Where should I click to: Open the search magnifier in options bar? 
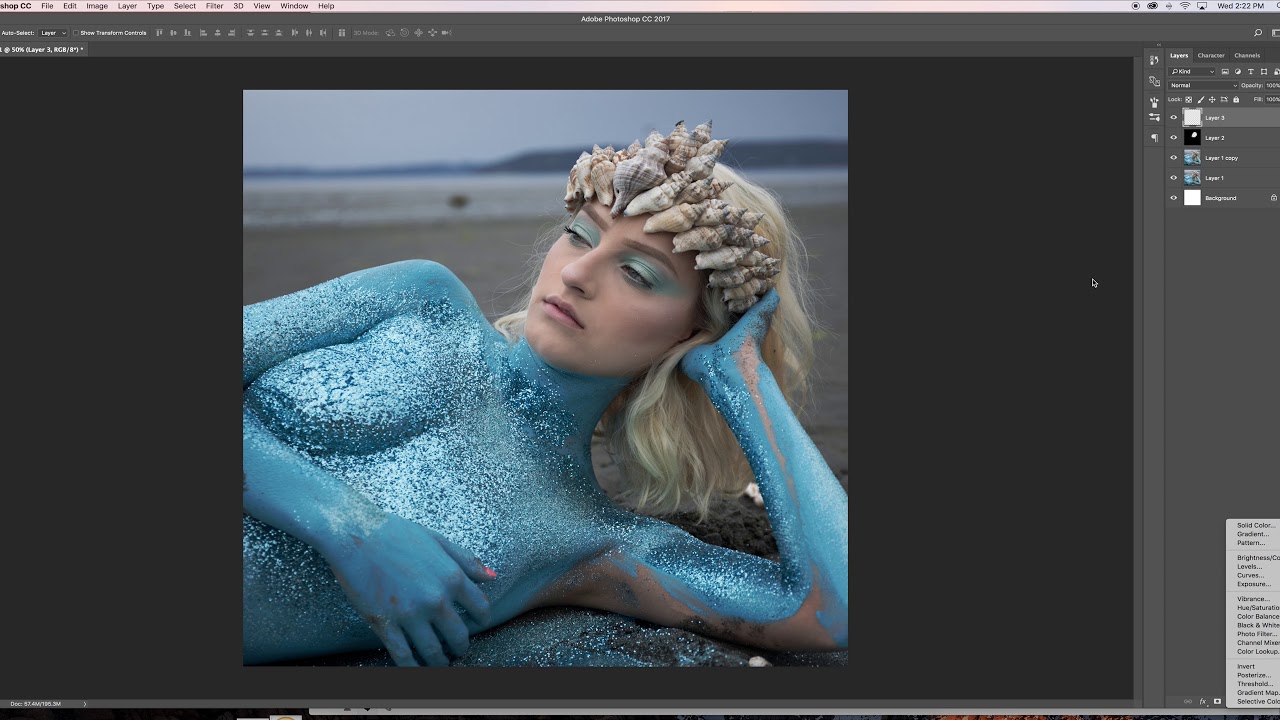click(x=1258, y=33)
